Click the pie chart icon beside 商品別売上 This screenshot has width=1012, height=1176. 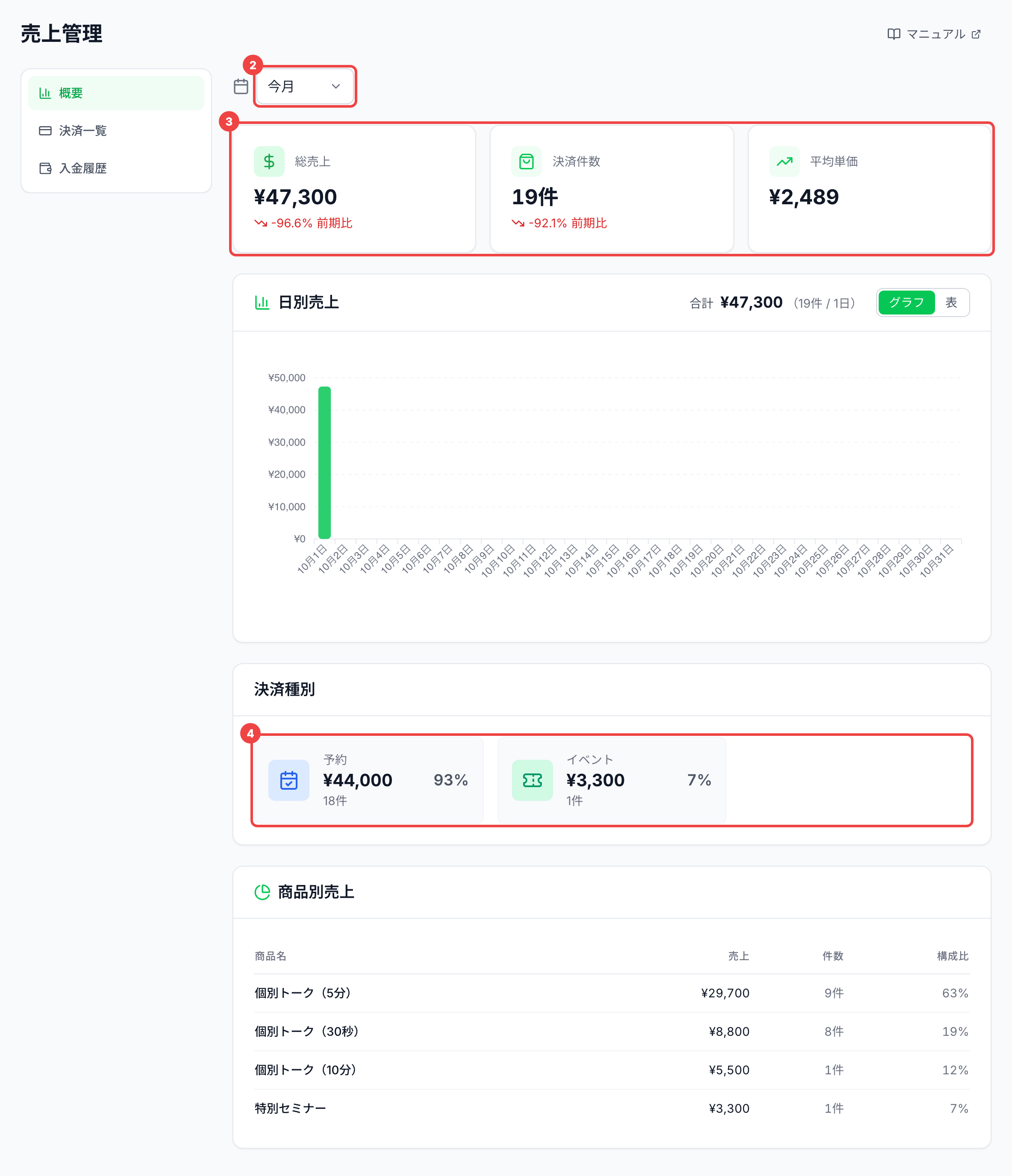pos(262,892)
